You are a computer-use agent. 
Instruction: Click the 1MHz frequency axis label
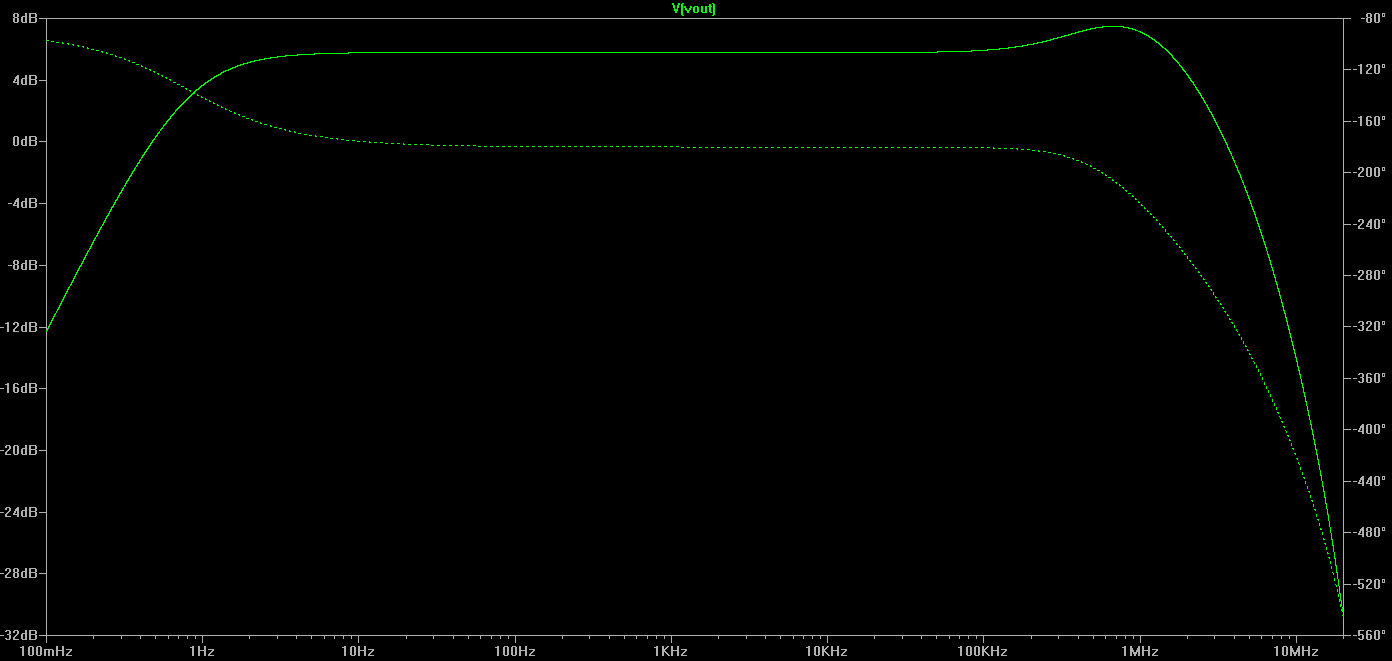click(x=1138, y=651)
